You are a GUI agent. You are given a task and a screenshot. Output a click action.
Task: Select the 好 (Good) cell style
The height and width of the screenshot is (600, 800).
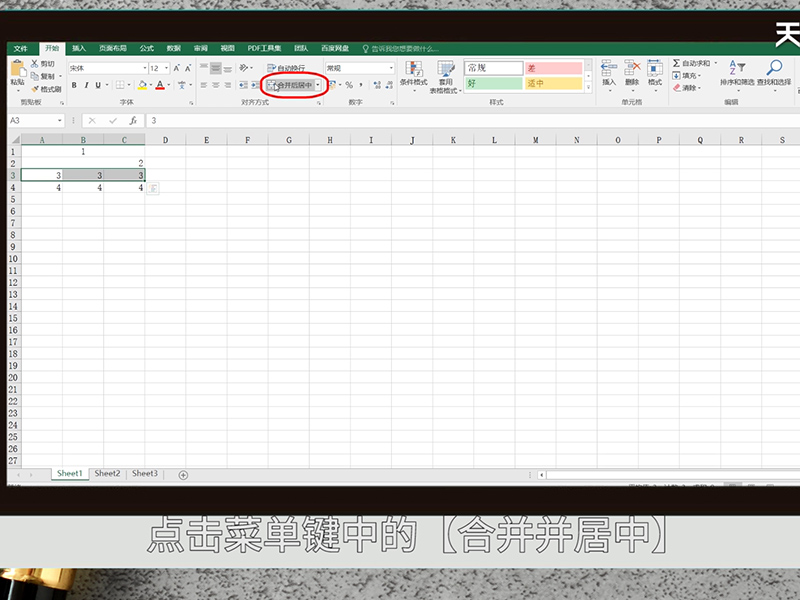(x=494, y=83)
